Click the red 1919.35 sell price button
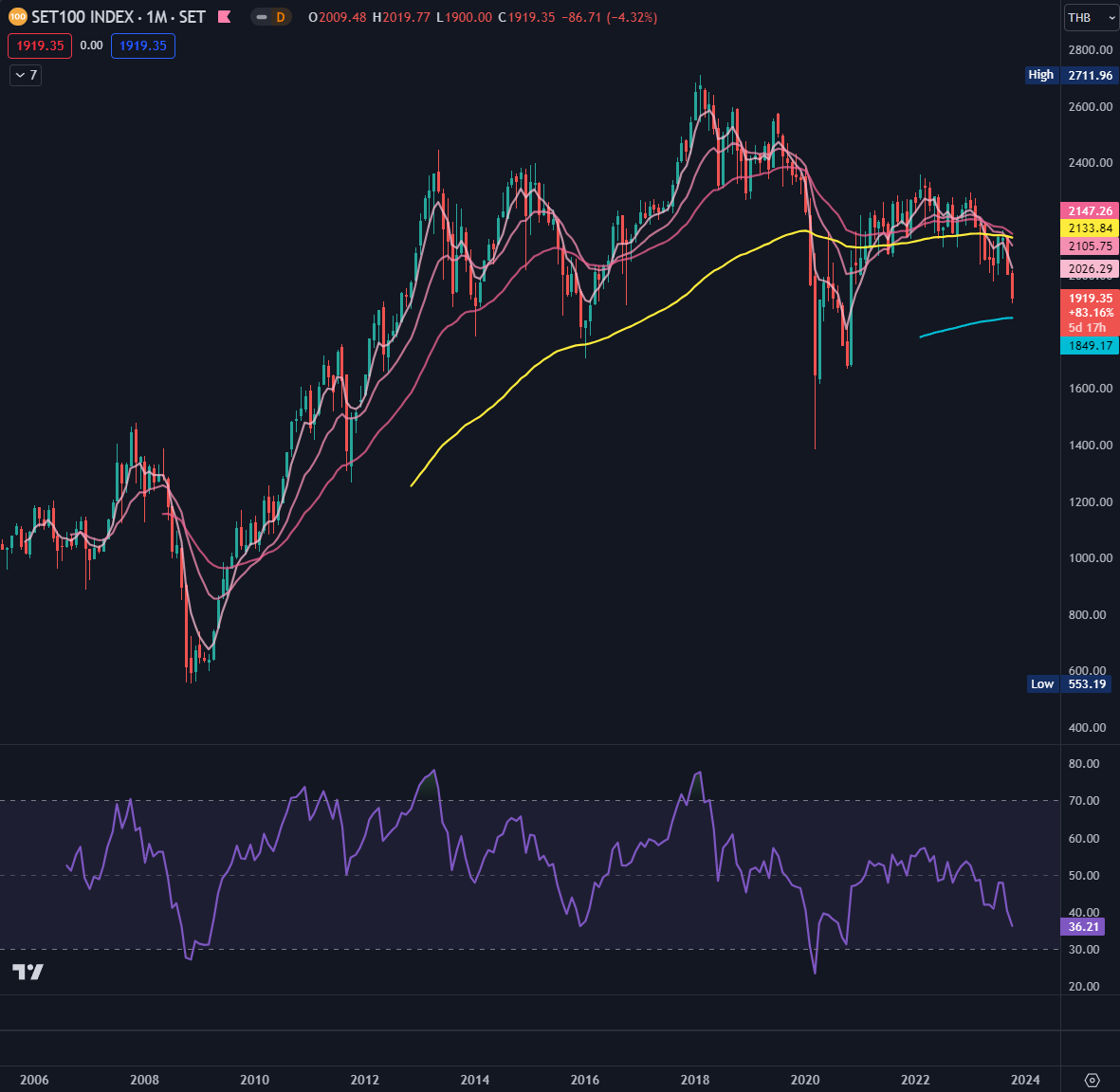The image size is (1120, 1092). click(40, 45)
